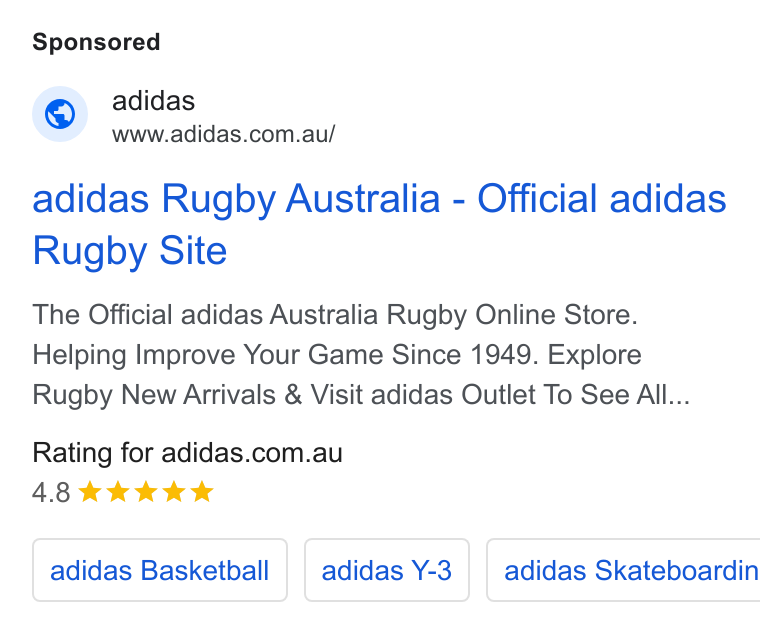The image size is (760, 634).
Task: Click the 4.8 rating score
Action: coord(51,492)
